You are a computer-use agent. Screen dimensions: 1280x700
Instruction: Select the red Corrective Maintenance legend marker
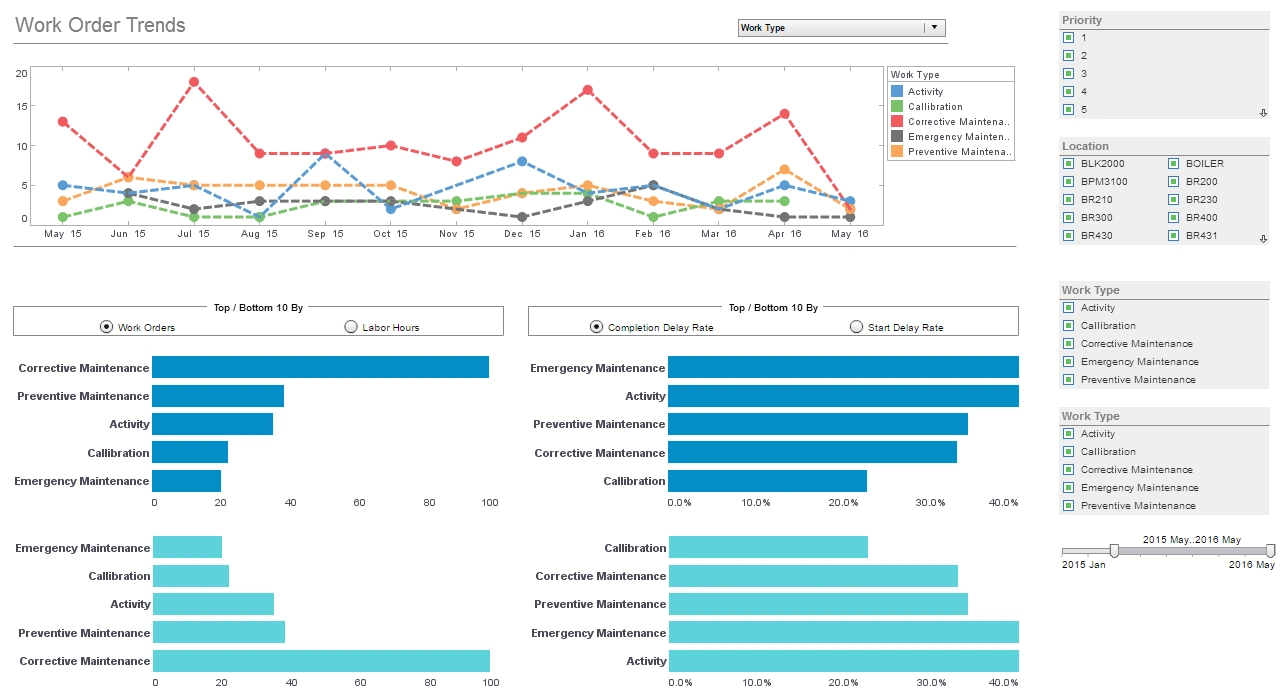click(x=897, y=121)
